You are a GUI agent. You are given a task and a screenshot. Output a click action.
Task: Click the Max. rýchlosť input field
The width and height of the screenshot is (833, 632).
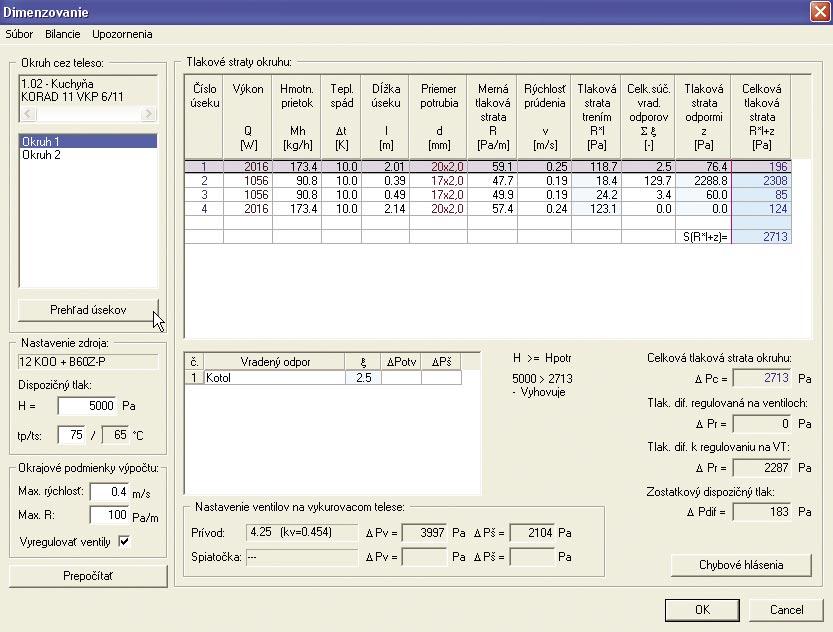pyautogui.click(x=109, y=492)
